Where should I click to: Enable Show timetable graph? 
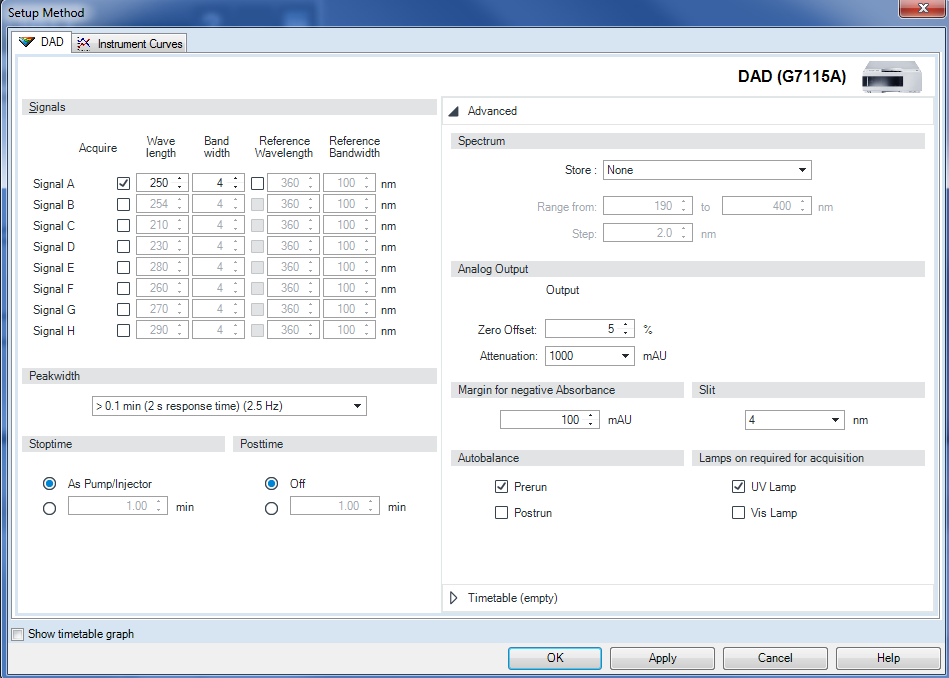17,633
